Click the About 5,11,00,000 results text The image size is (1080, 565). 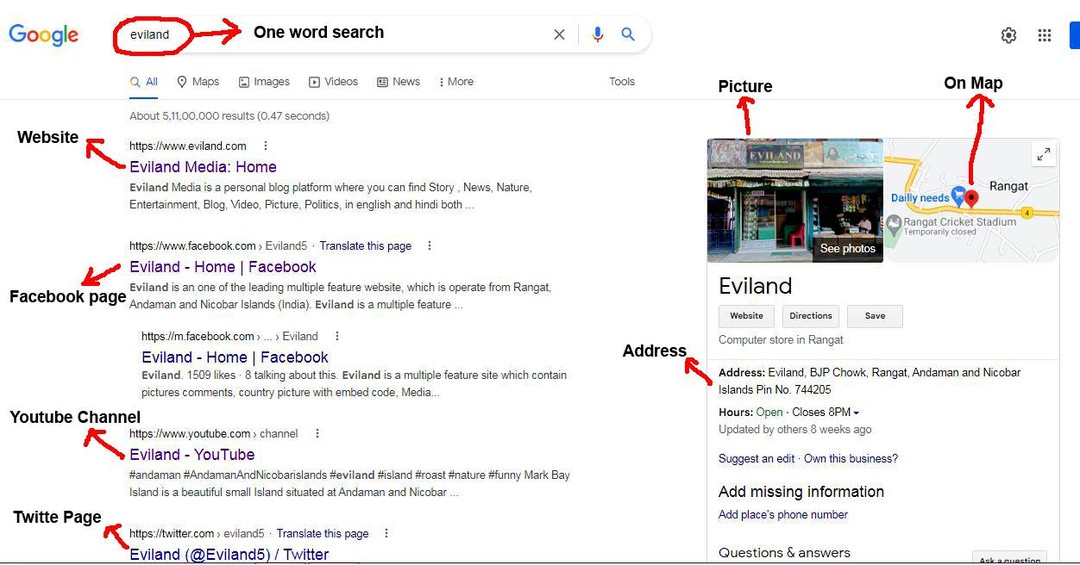point(229,116)
